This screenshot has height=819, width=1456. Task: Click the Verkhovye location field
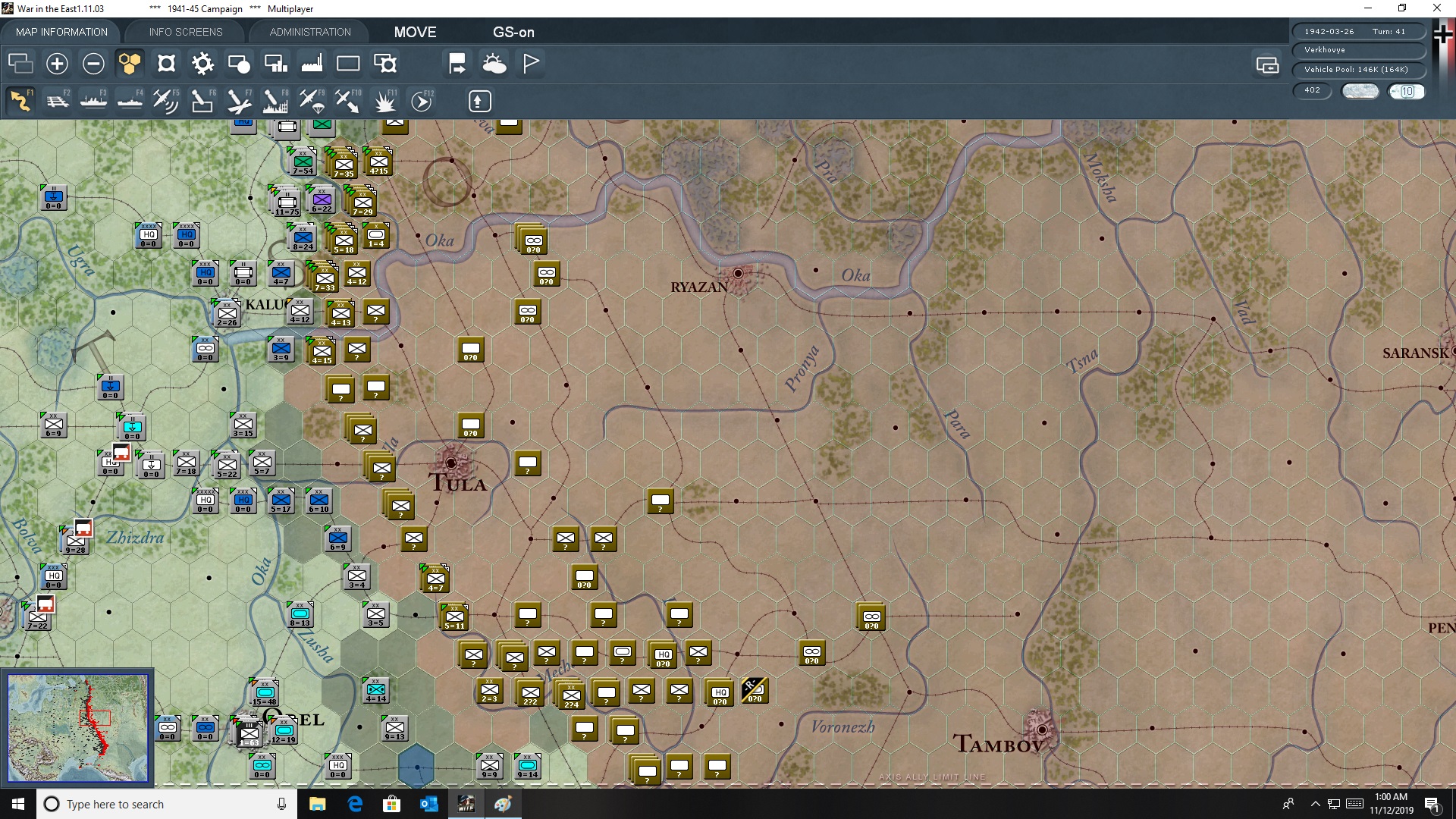pyautogui.click(x=1358, y=50)
